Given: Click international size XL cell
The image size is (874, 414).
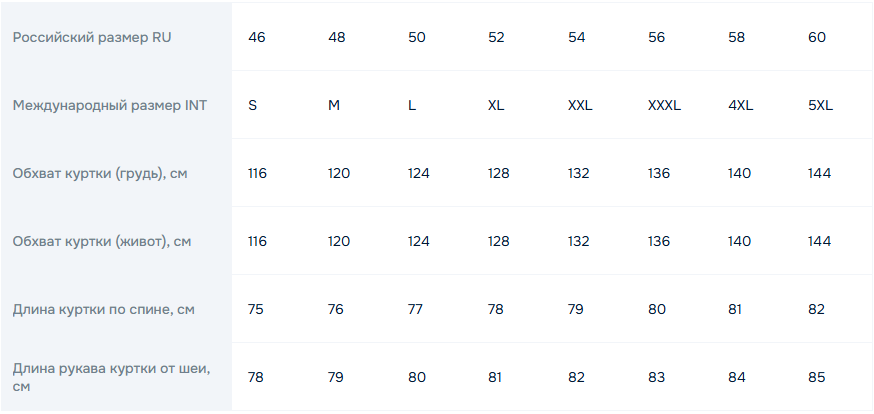Looking at the screenshot, I should 496,105.
